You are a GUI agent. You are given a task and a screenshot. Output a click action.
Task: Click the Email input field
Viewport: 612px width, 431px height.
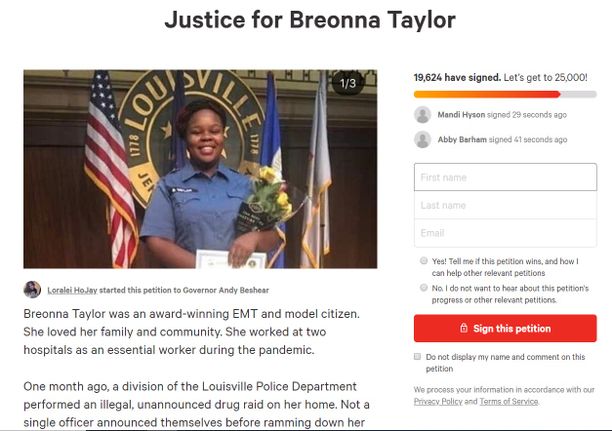click(x=505, y=233)
